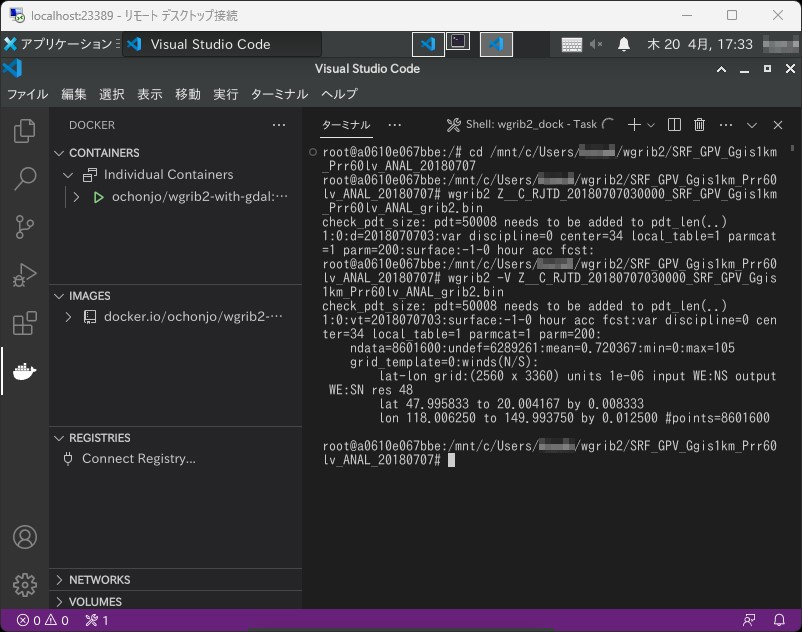Open the Source Control view
Viewport: 802px width, 632px height.
pos(25,227)
